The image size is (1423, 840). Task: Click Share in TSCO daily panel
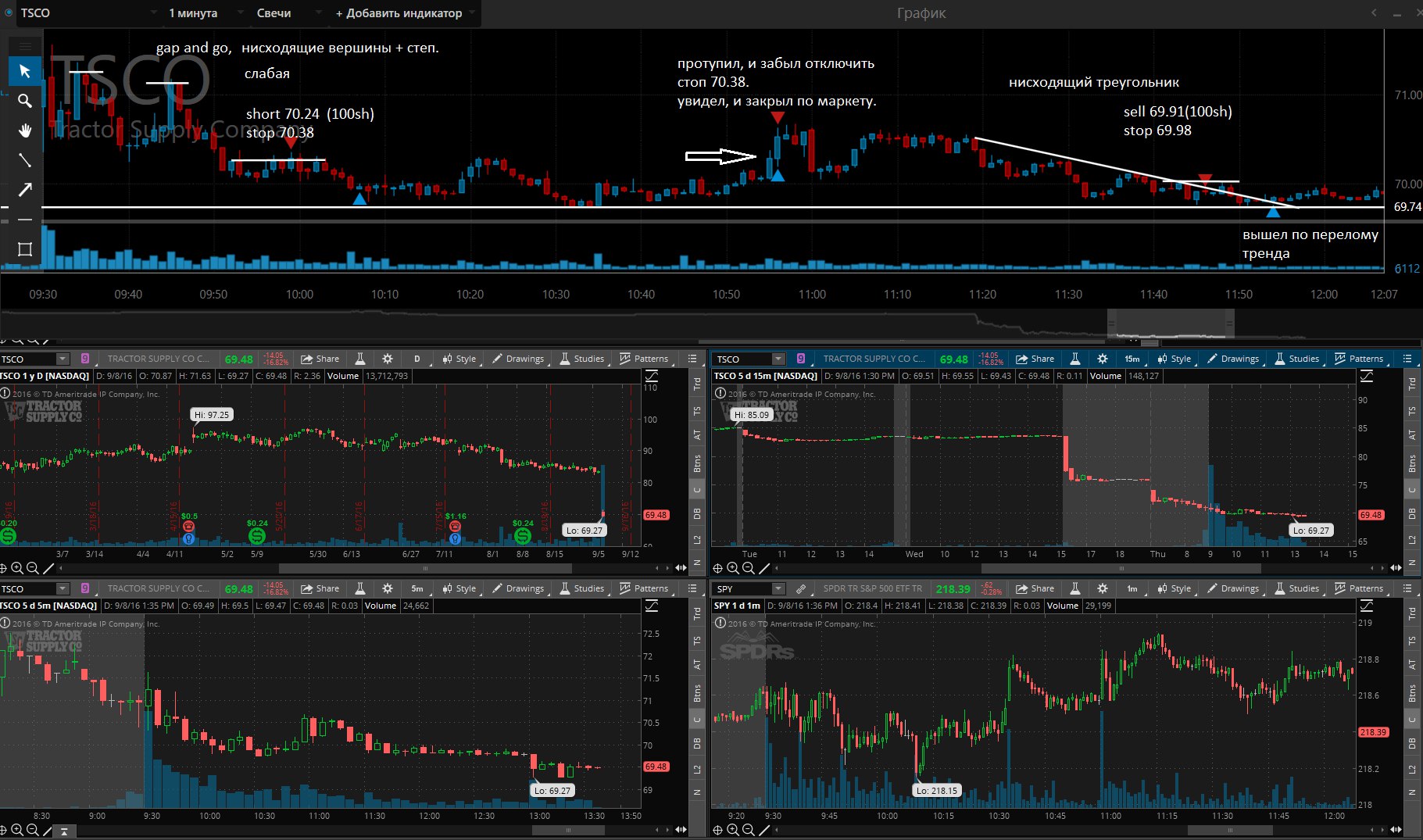(x=320, y=359)
